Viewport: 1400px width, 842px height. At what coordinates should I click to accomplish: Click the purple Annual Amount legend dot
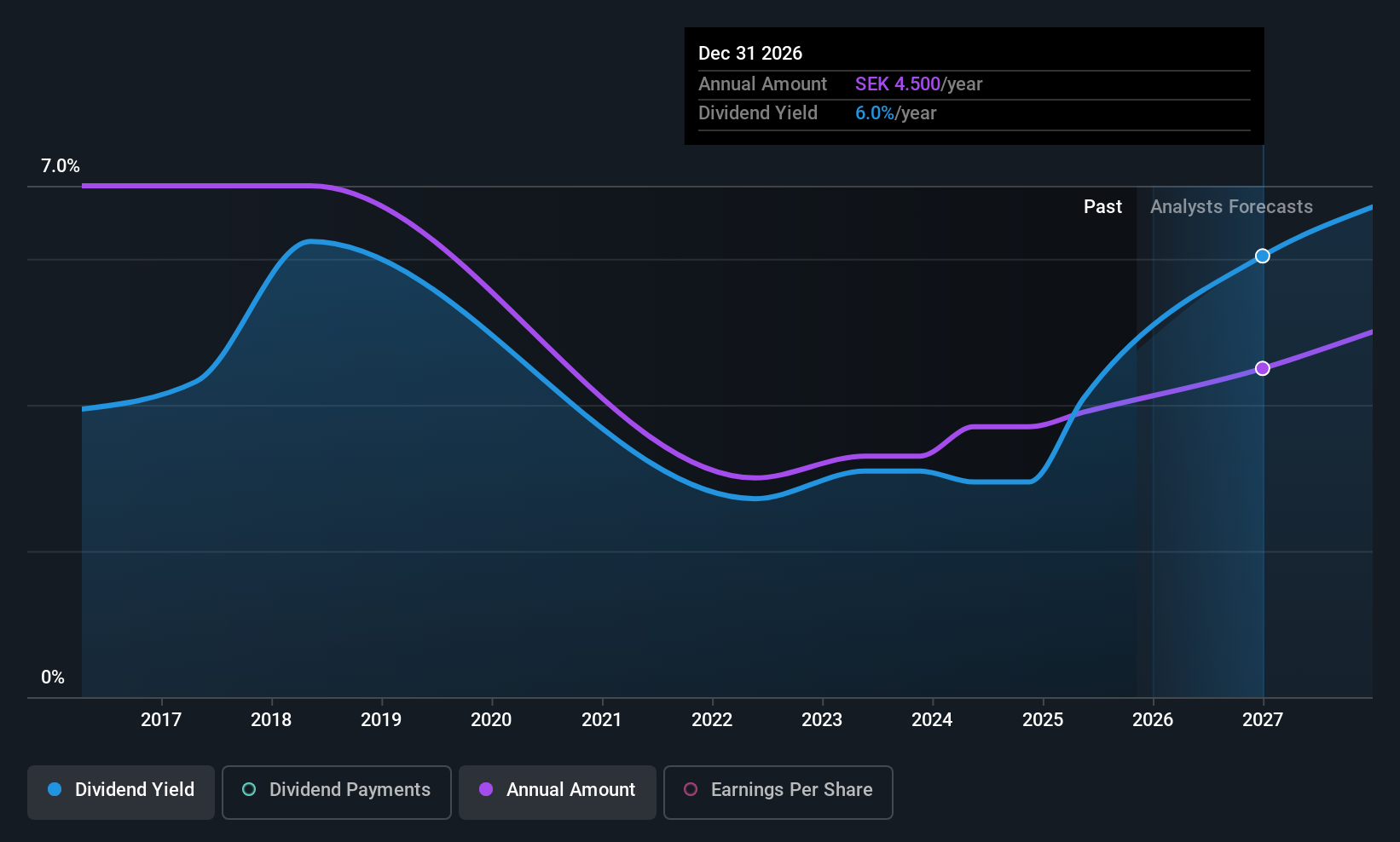click(x=486, y=790)
